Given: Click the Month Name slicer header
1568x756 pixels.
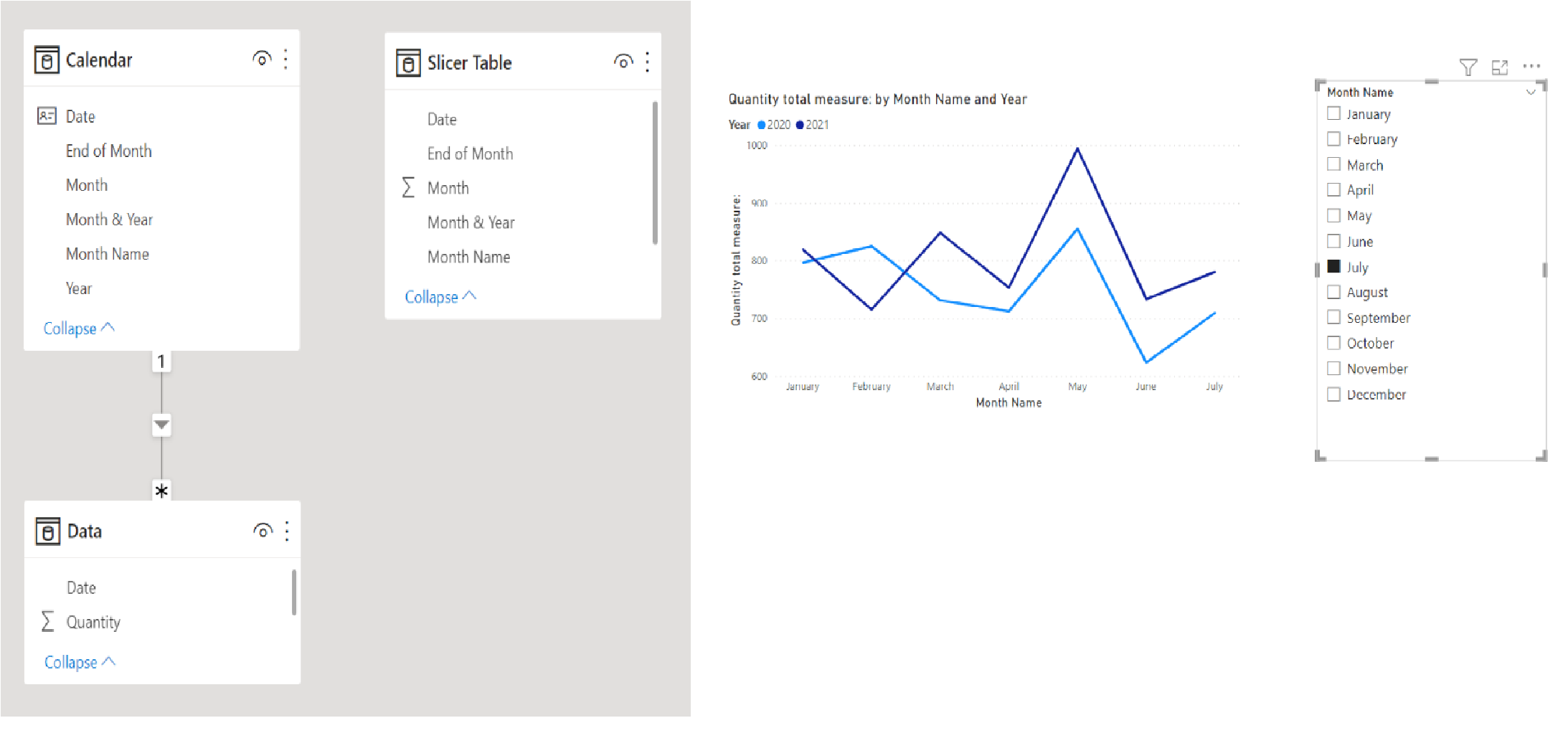Looking at the screenshot, I should (x=1360, y=92).
